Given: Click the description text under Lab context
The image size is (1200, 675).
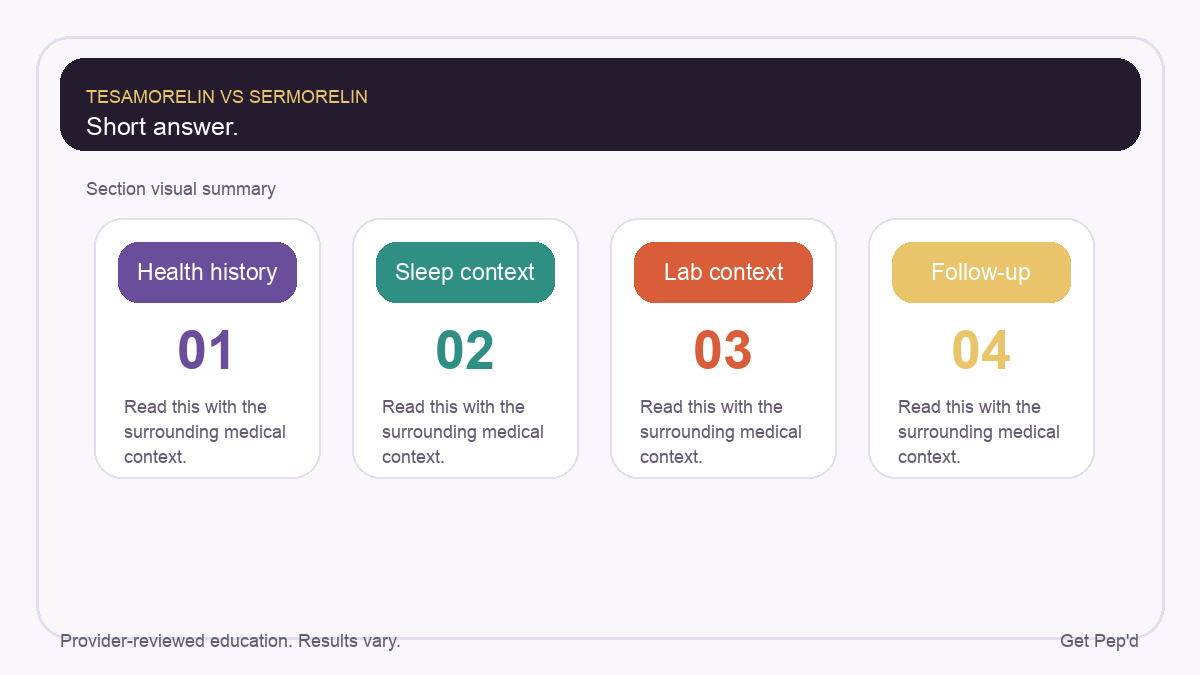Looking at the screenshot, I should (721, 432).
